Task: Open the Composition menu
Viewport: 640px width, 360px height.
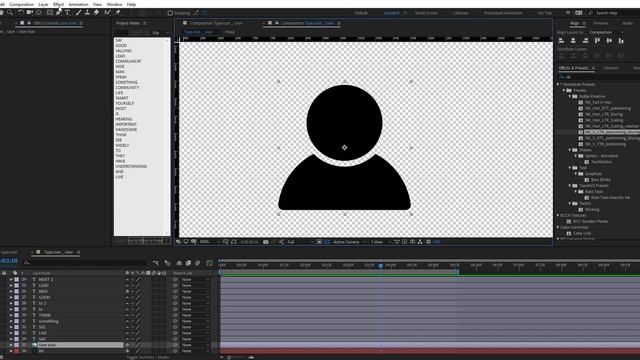Action: coord(22,4)
